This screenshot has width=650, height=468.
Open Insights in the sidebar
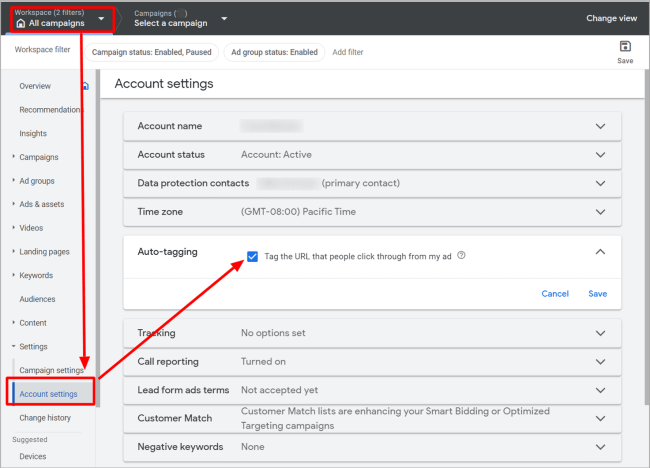[33, 133]
